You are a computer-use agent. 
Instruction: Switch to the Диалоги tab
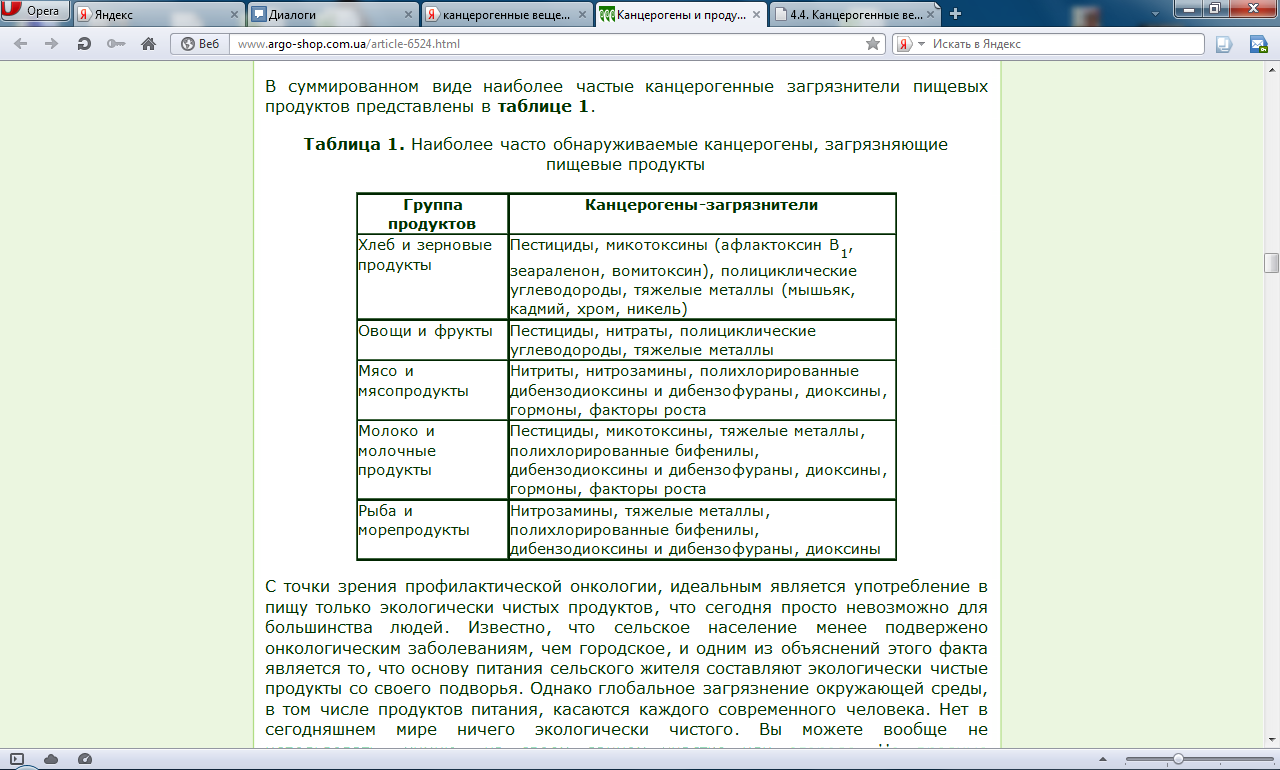click(333, 15)
